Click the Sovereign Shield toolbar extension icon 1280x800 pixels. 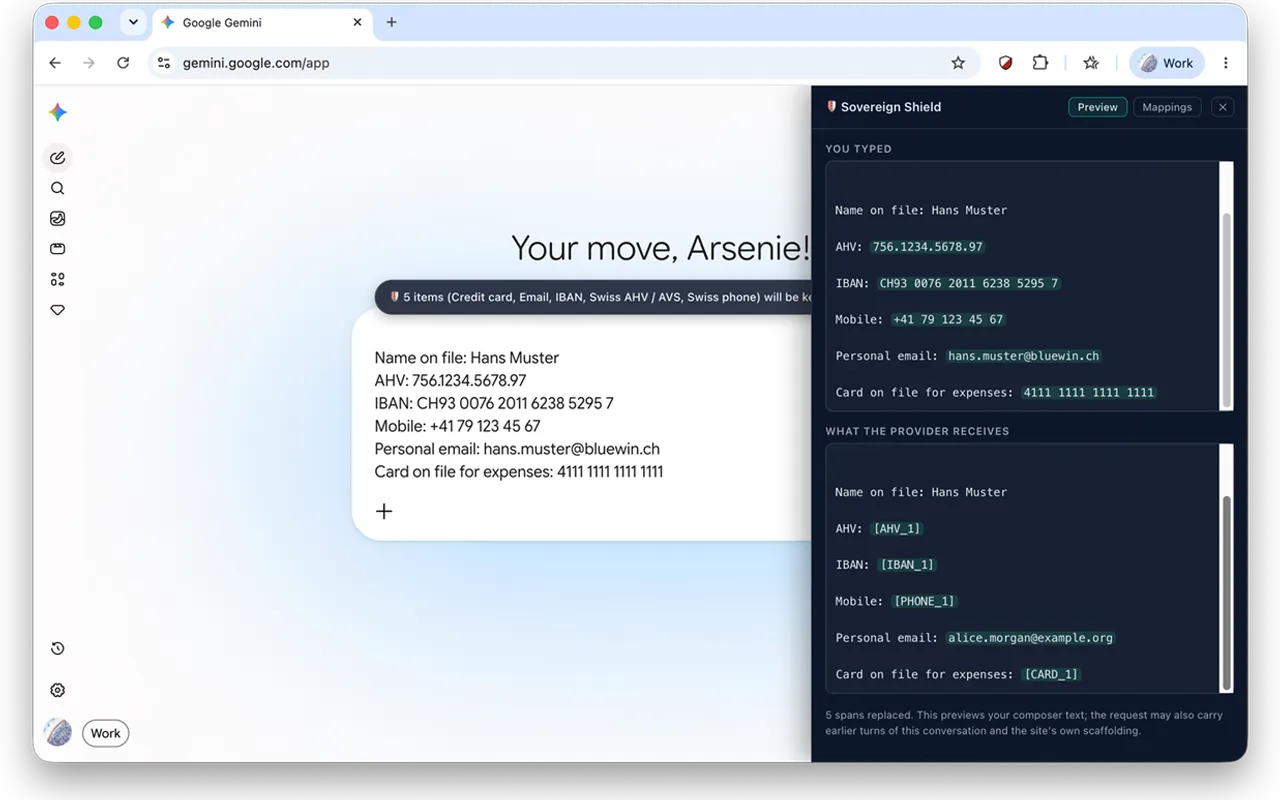[x=1006, y=63]
